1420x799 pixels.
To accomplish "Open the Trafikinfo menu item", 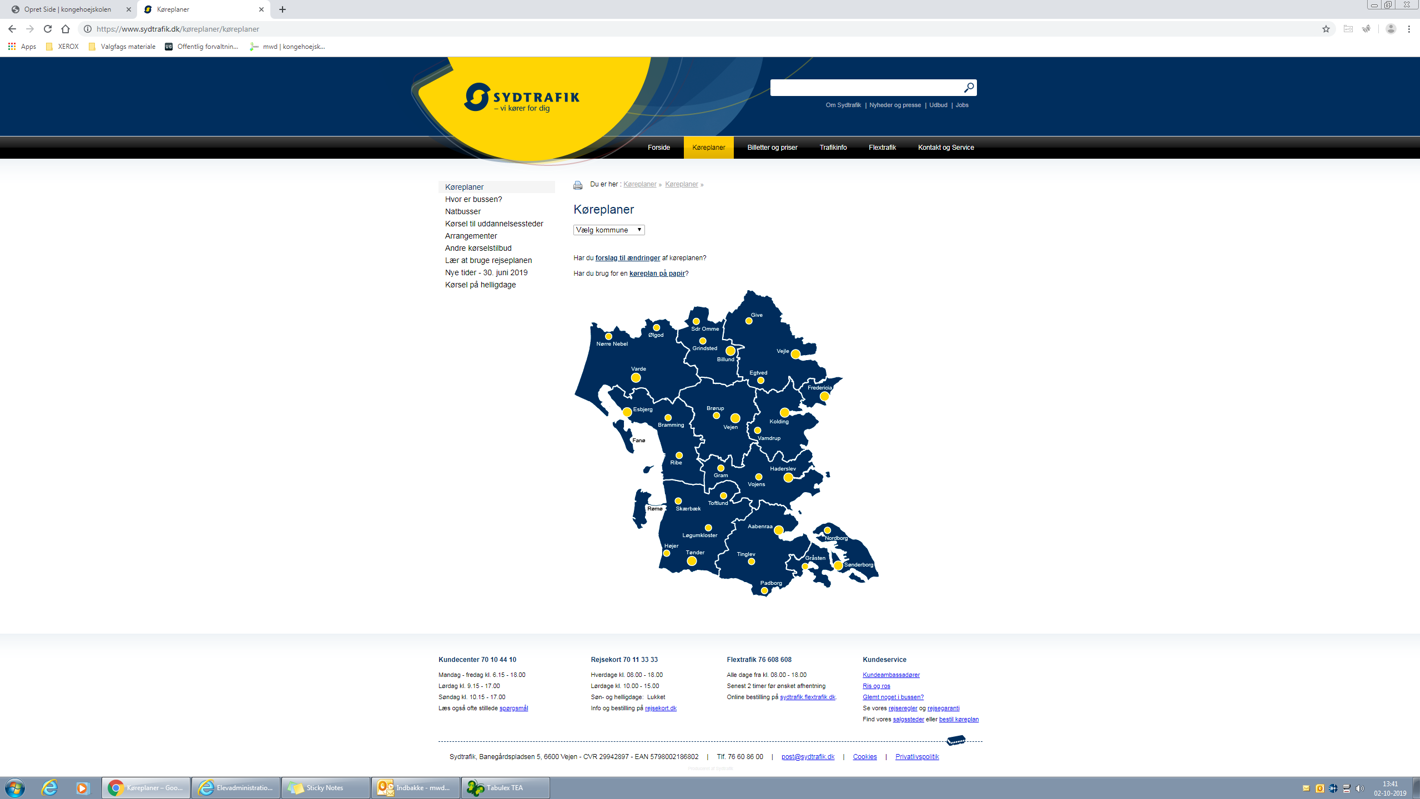I will click(833, 148).
